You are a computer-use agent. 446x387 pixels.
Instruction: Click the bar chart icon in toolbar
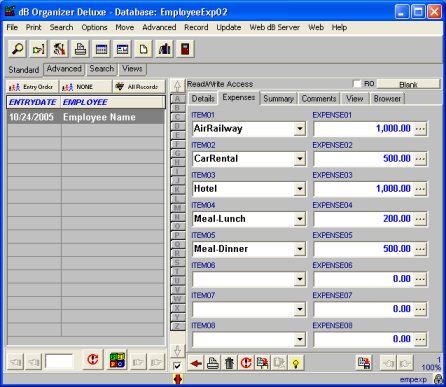coord(164,49)
